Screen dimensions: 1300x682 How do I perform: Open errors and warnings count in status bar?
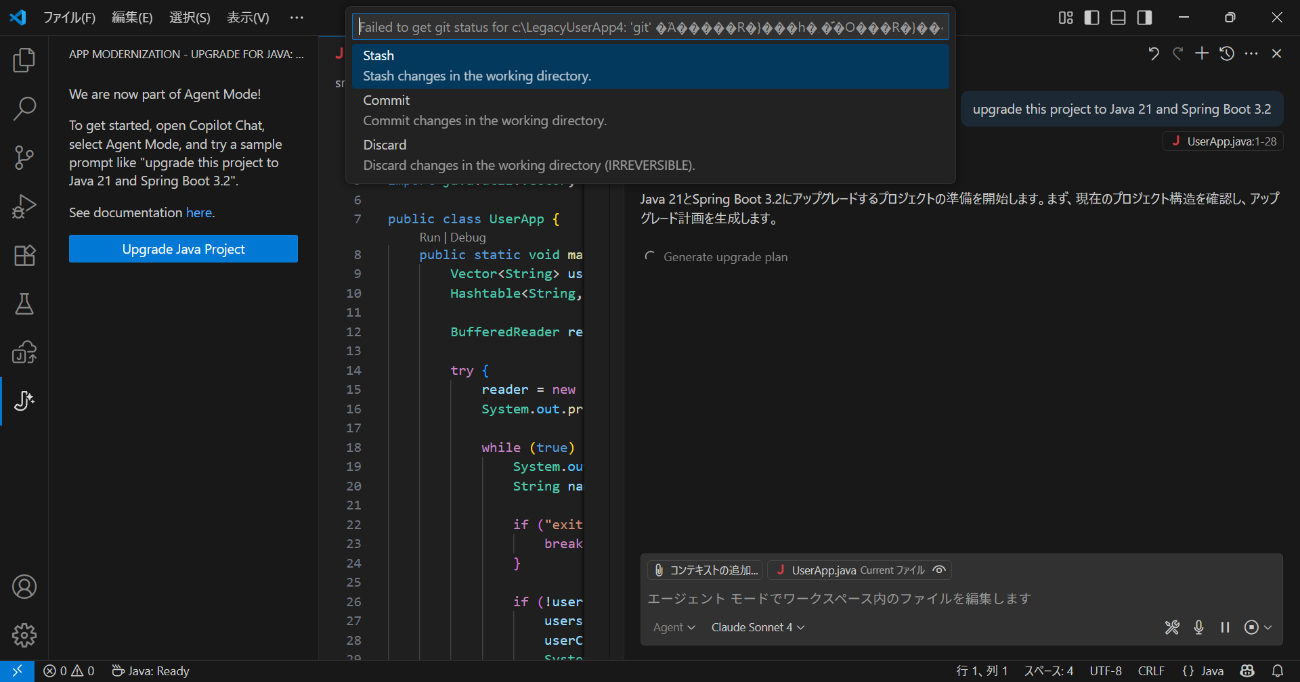(x=69, y=671)
